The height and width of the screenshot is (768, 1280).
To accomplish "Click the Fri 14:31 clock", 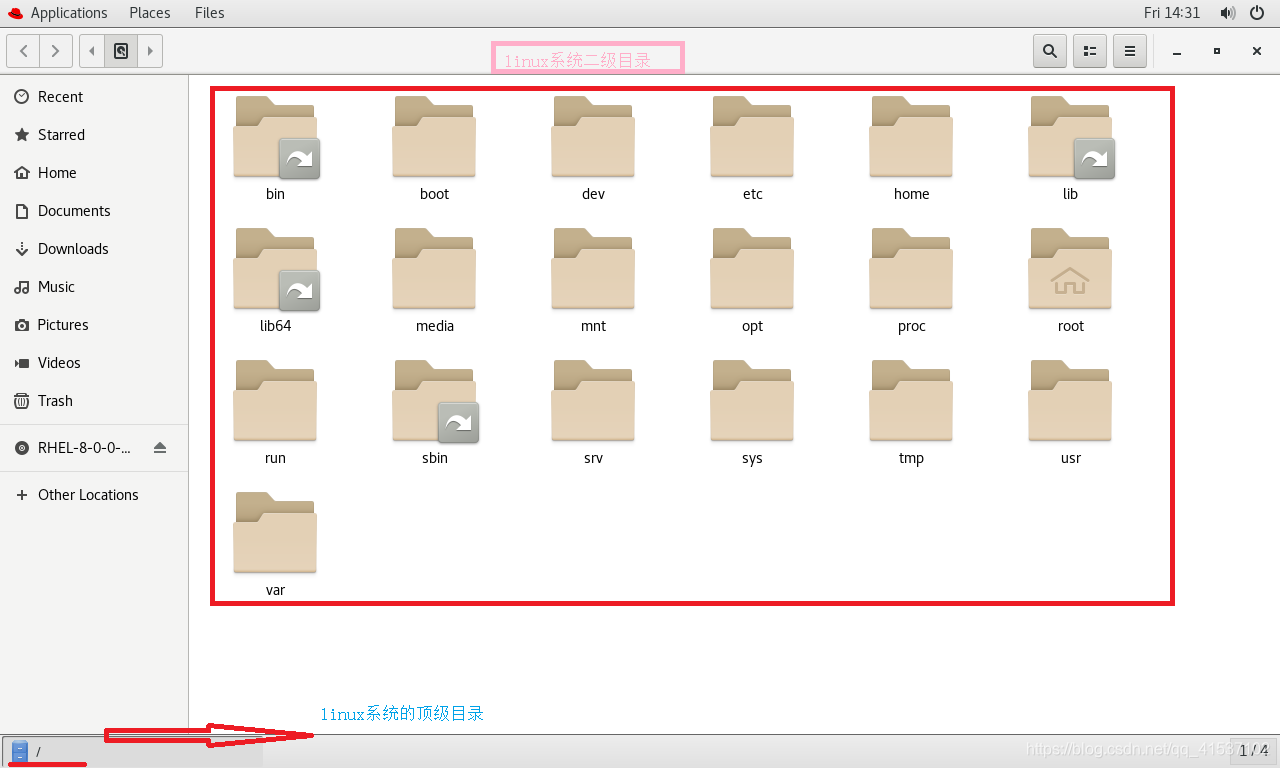I will pyautogui.click(x=1172, y=13).
